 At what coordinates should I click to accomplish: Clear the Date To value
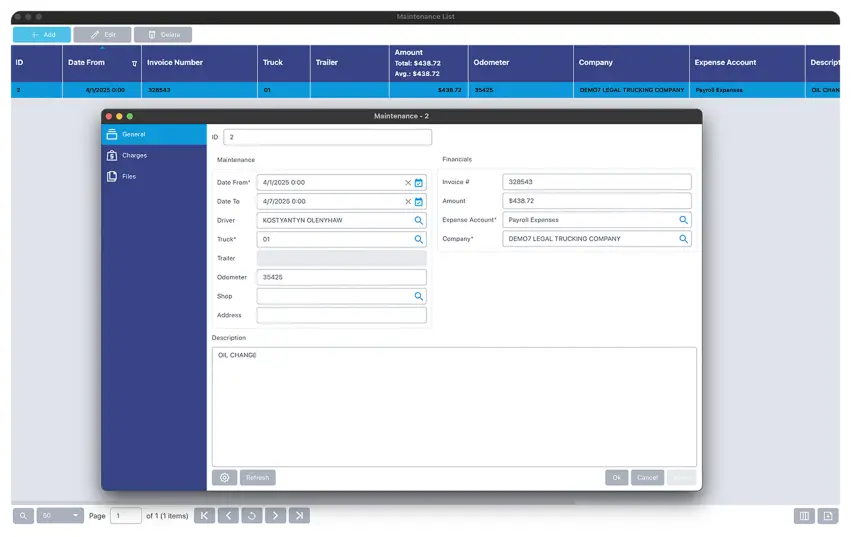(408, 202)
